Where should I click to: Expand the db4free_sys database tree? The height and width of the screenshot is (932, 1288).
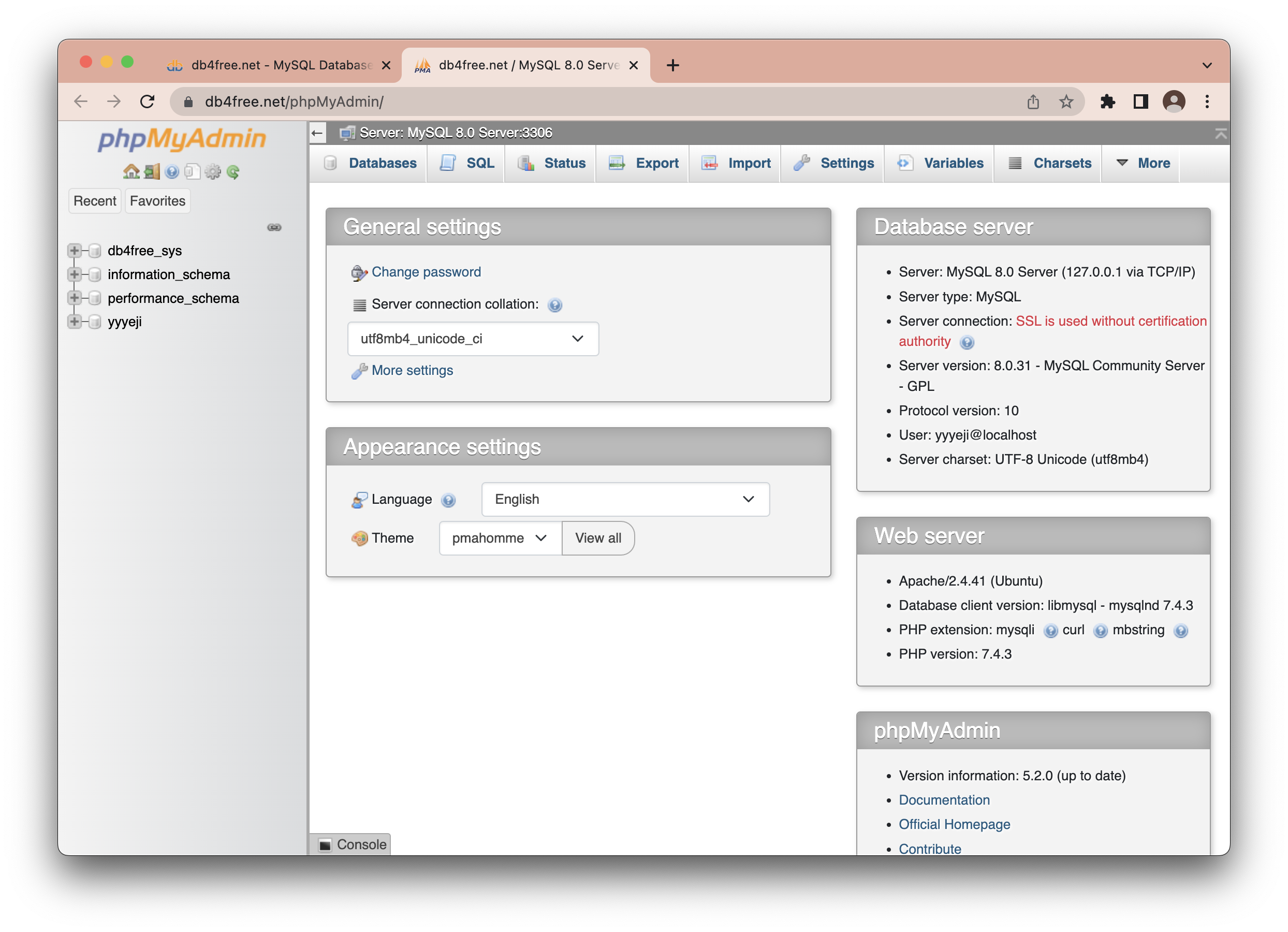point(75,251)
